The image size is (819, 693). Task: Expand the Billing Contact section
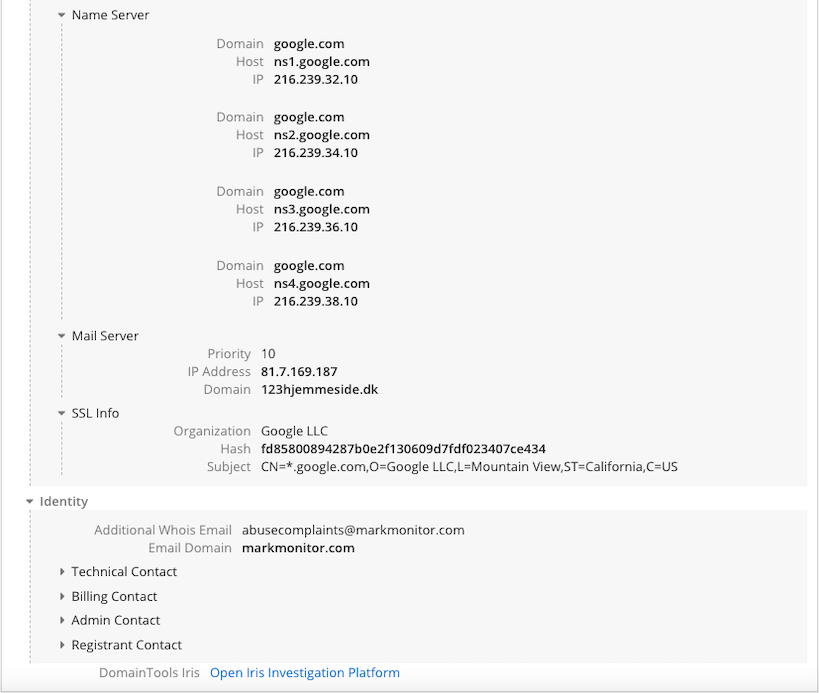(62, 597)
